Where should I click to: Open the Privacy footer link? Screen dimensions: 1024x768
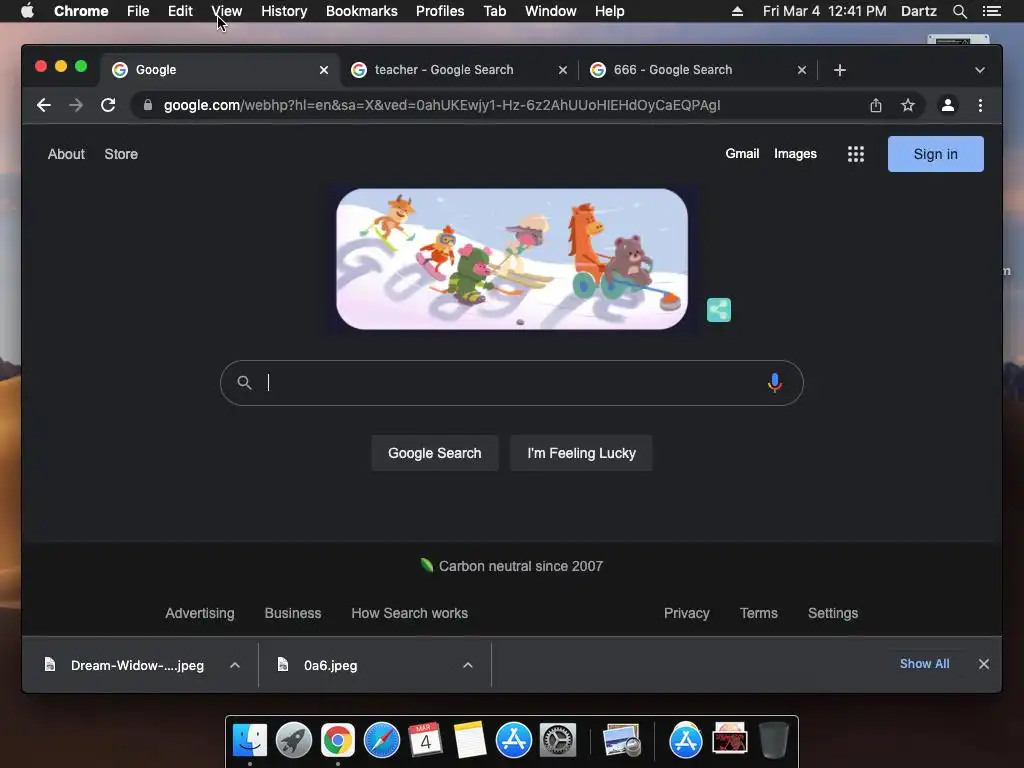(686, 613)
